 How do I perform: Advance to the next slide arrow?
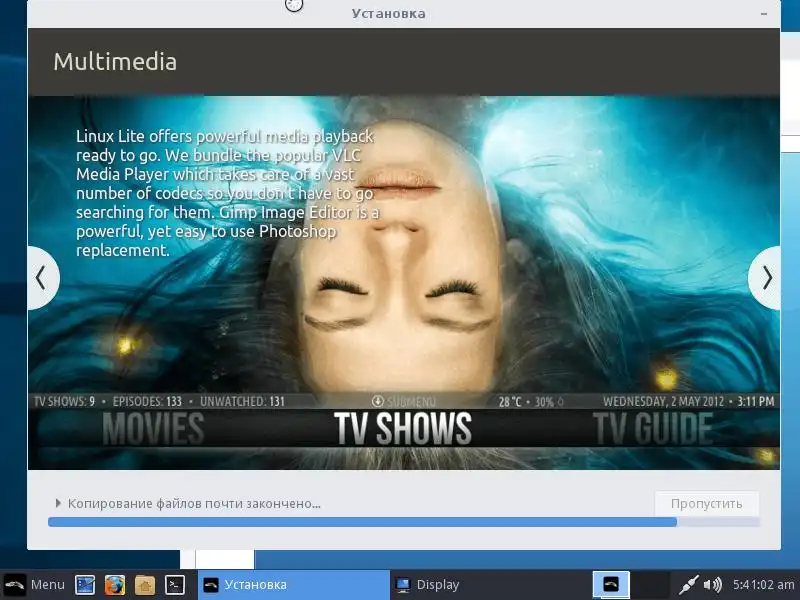(765, 278)
